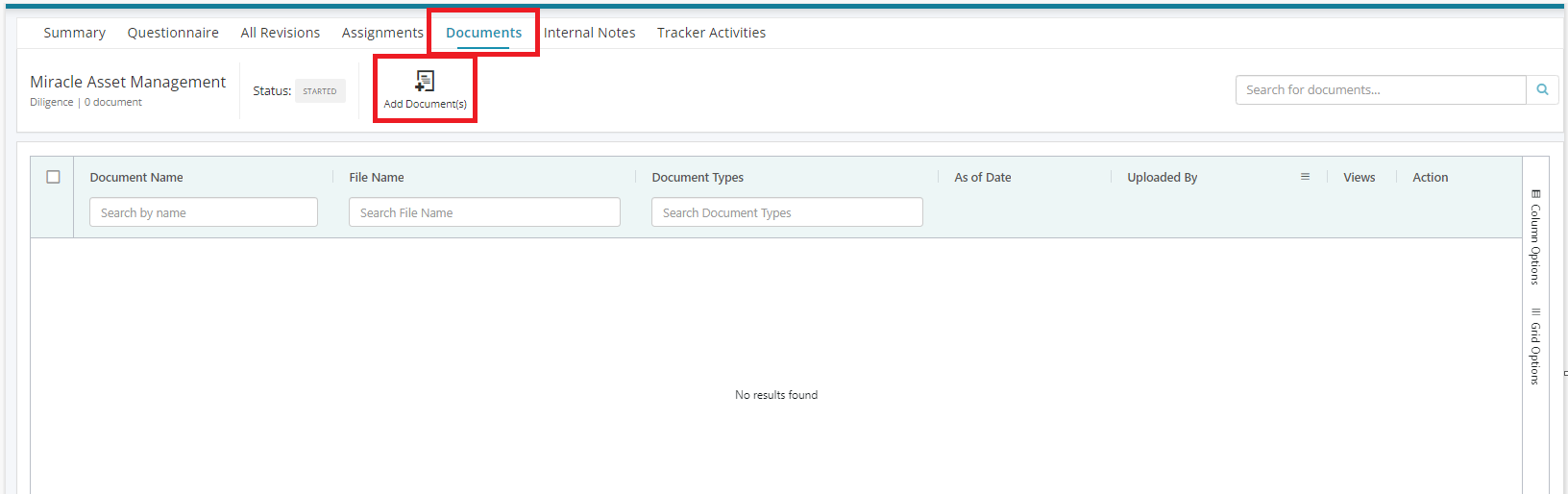
Task: Click the STARTED status badge
Action: click(320, 91)
